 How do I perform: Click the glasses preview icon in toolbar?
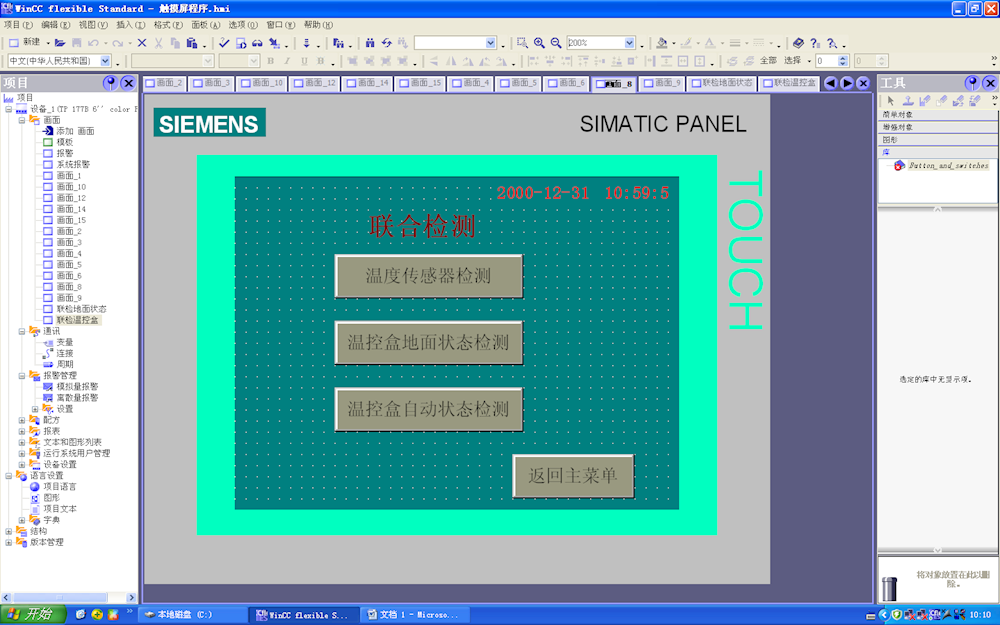coord(257,43)
